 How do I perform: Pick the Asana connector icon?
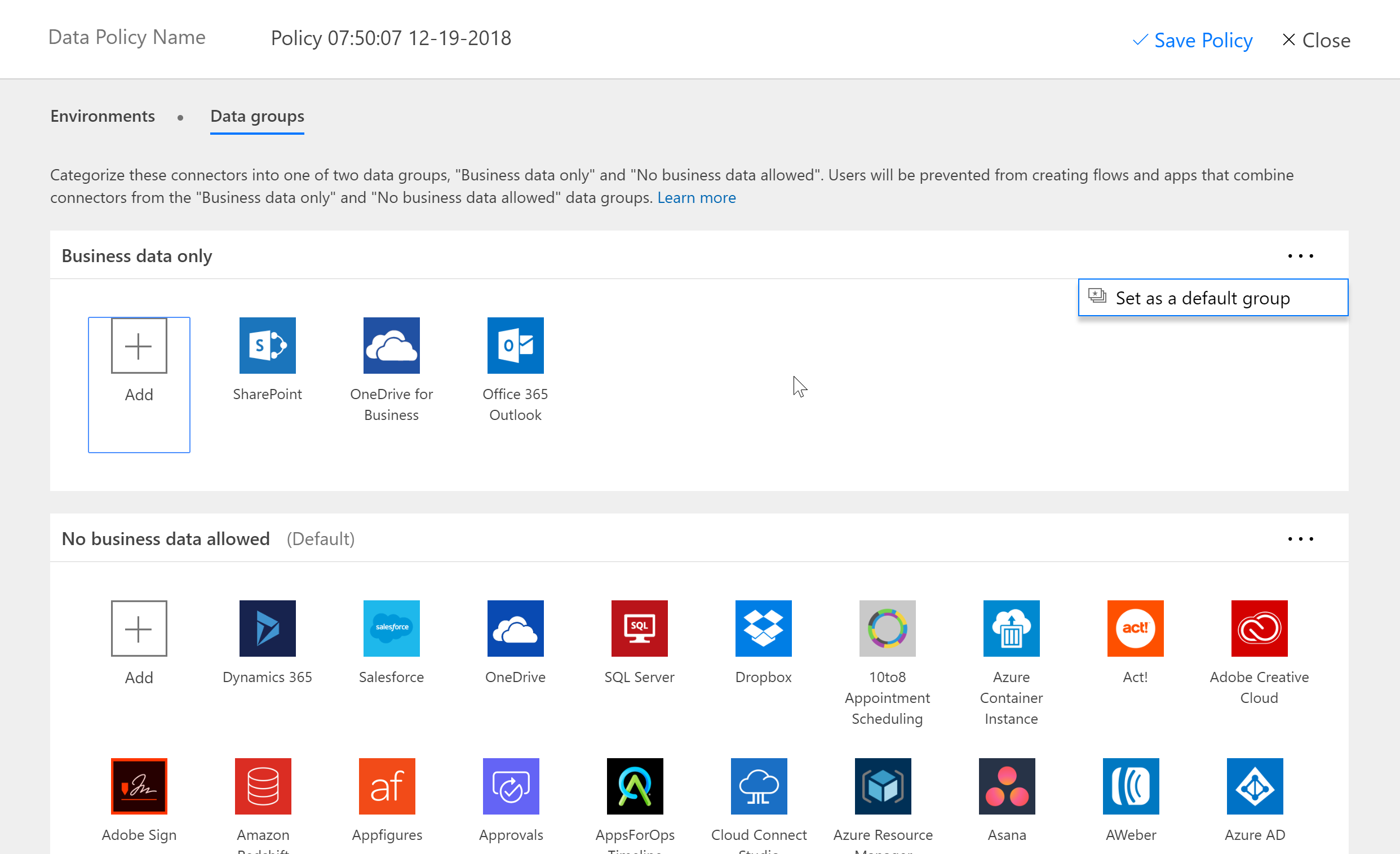[x=1006, y=786]
